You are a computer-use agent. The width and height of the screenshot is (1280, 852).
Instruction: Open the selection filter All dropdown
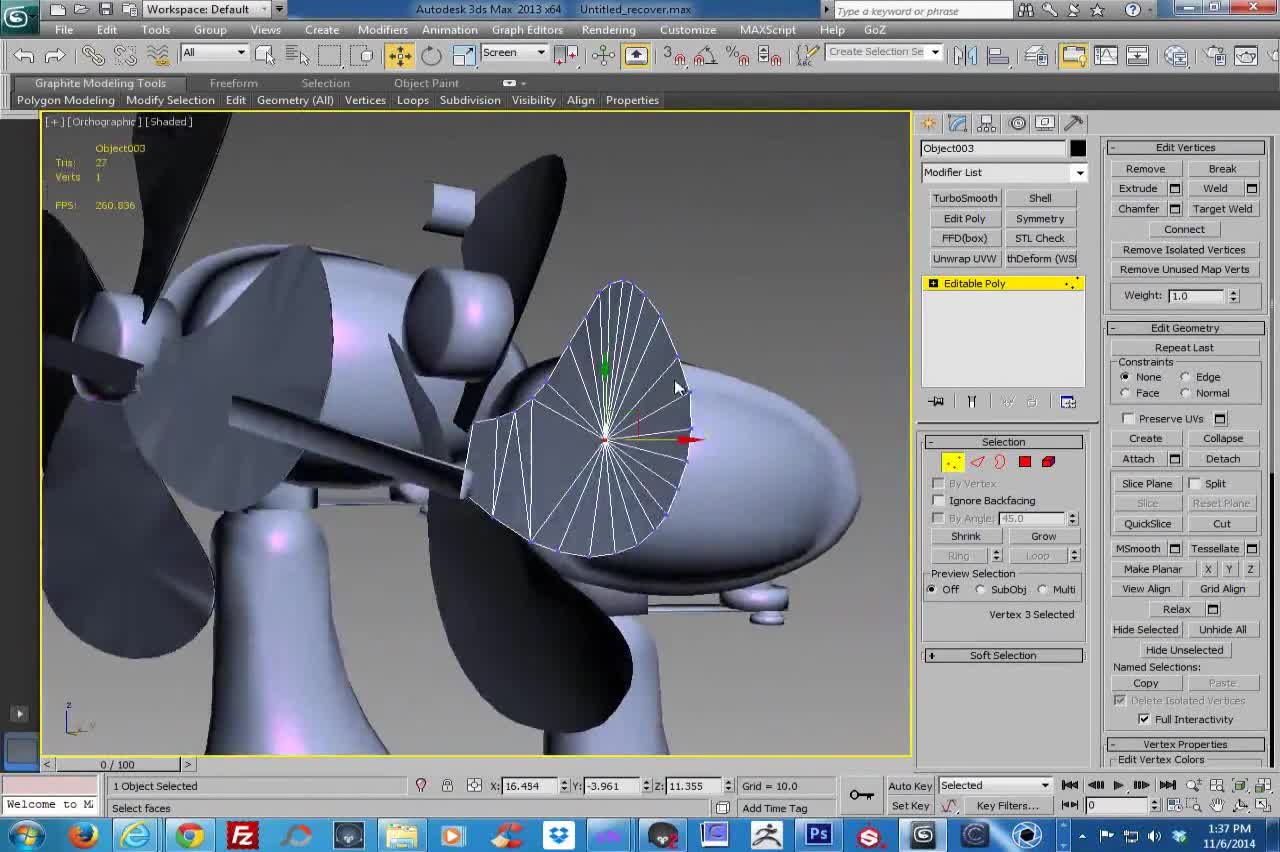coord(214,53)
